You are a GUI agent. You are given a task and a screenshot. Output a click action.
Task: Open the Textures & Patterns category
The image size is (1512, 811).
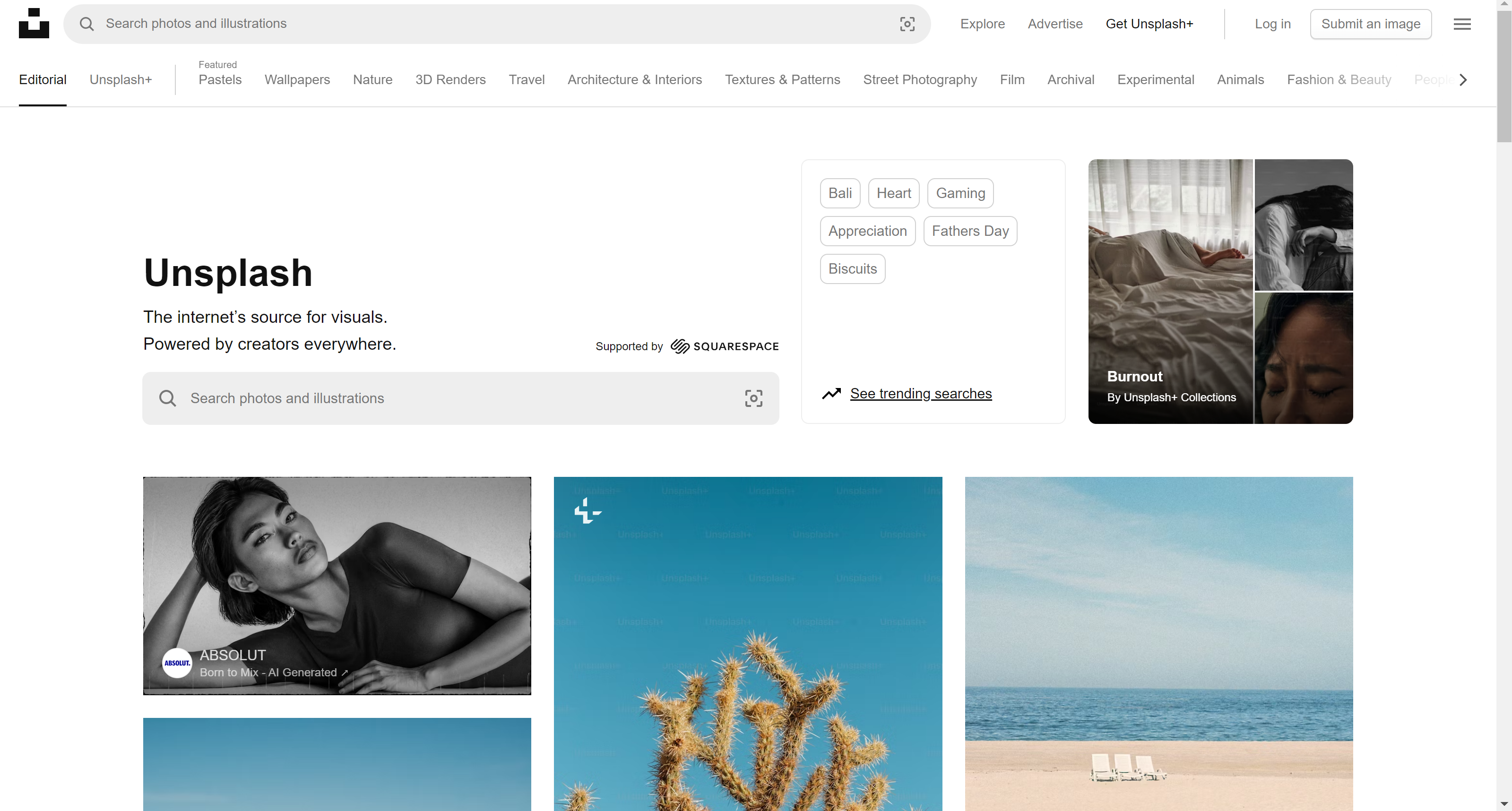[x=782, y=80]
